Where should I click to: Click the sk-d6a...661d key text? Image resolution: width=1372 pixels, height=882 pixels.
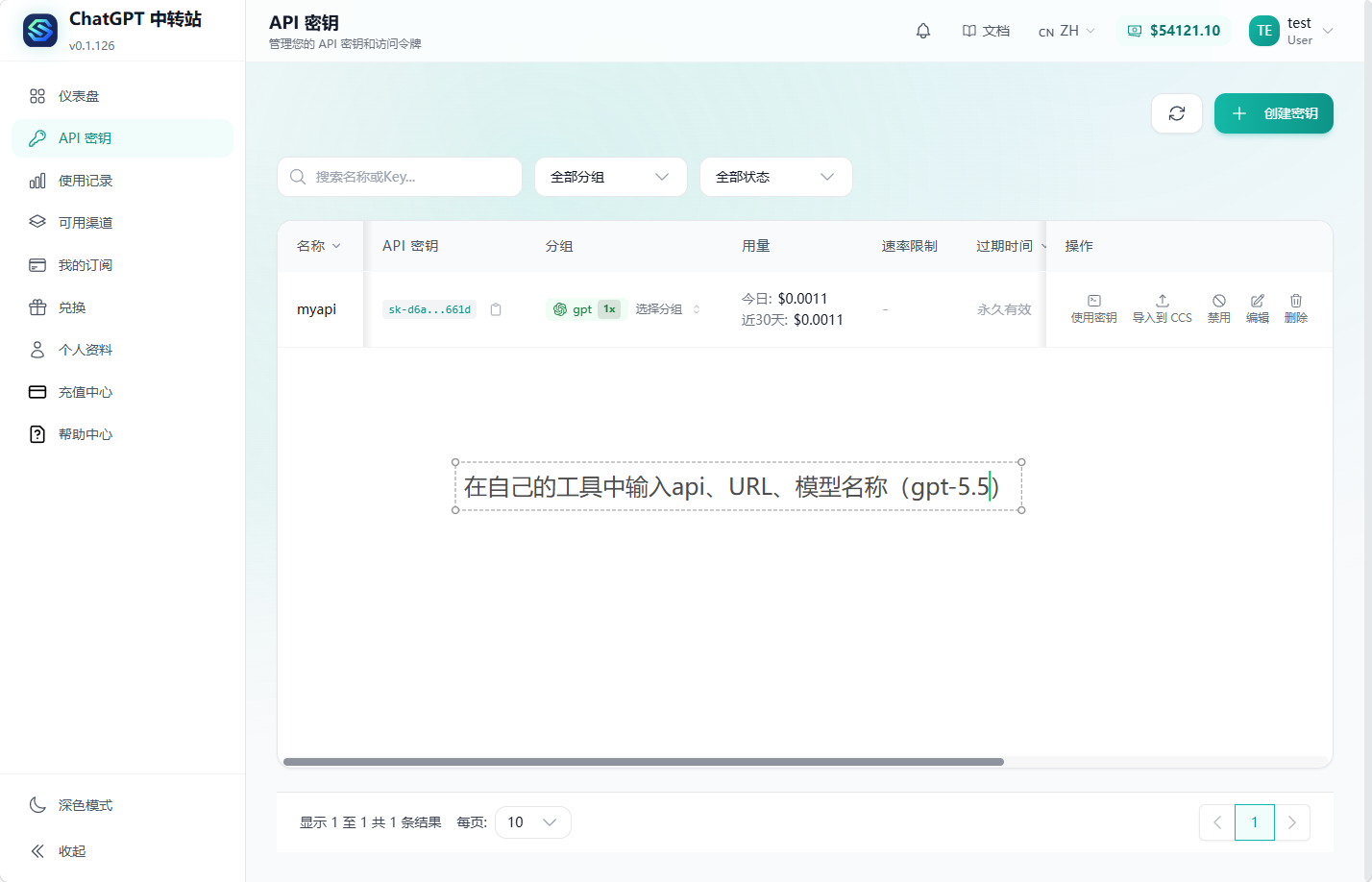coord(429,309)
